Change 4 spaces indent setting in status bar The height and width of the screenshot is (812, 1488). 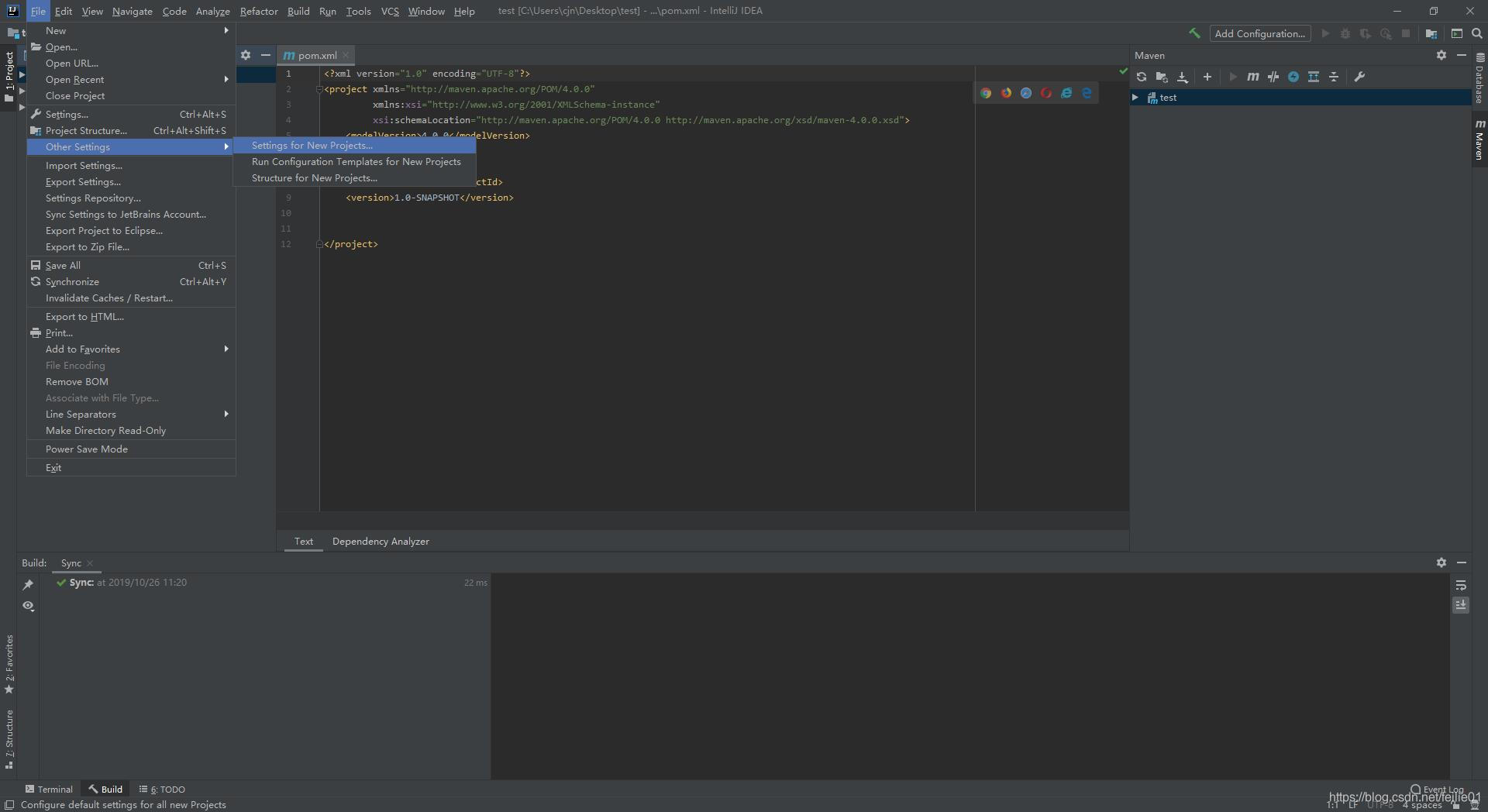(1421, 805)
